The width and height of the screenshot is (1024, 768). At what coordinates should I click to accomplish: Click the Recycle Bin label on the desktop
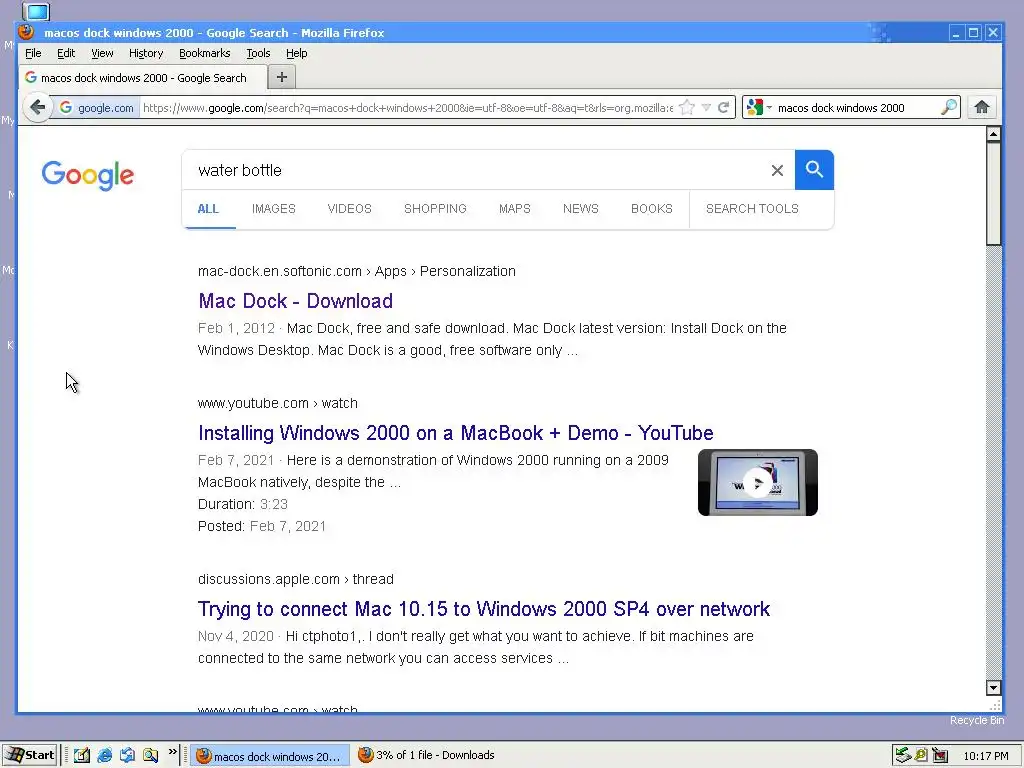pyautogui.click(x=977, y=720)
